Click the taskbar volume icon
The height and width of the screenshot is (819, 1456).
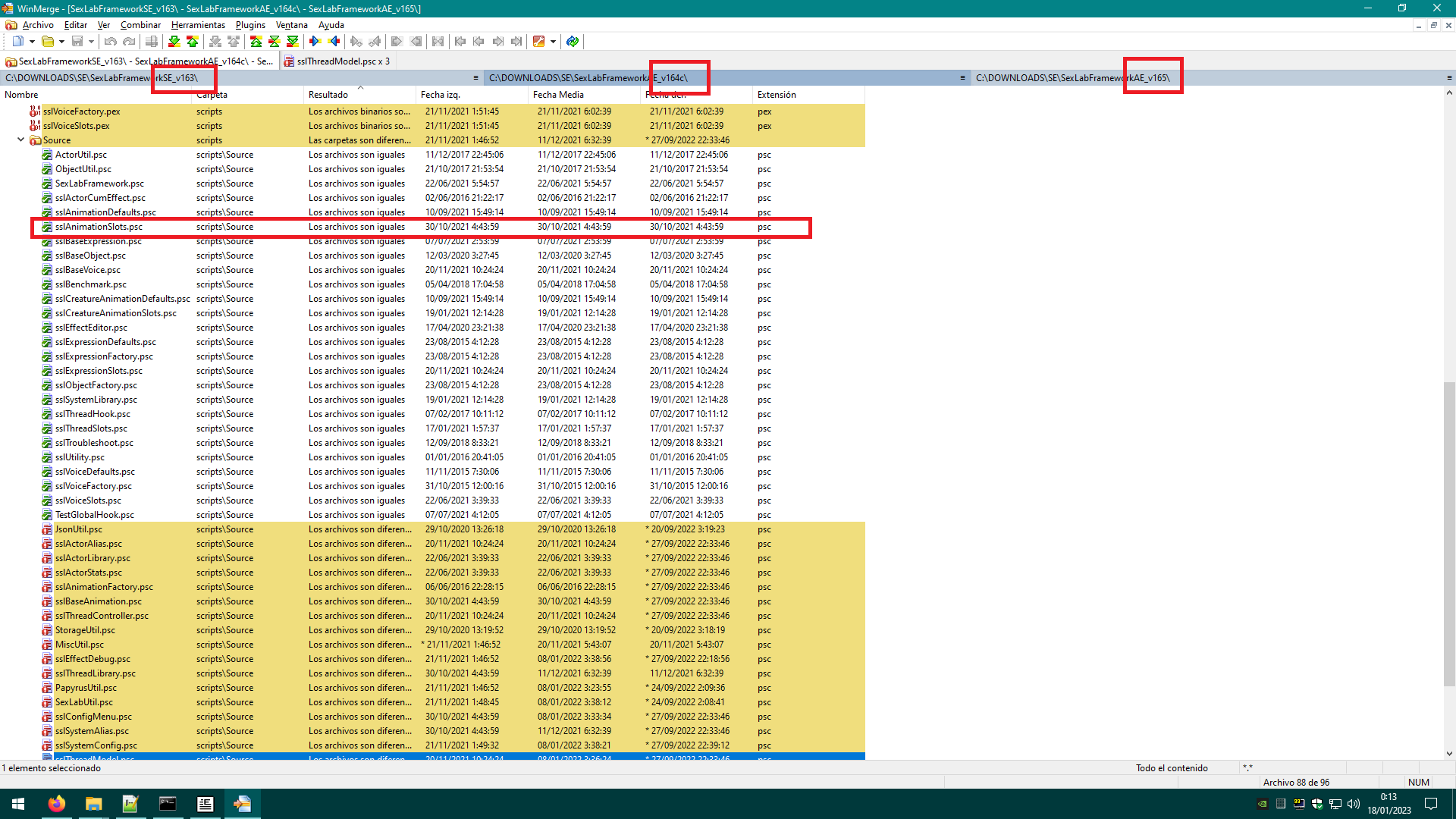(1354, 804)
